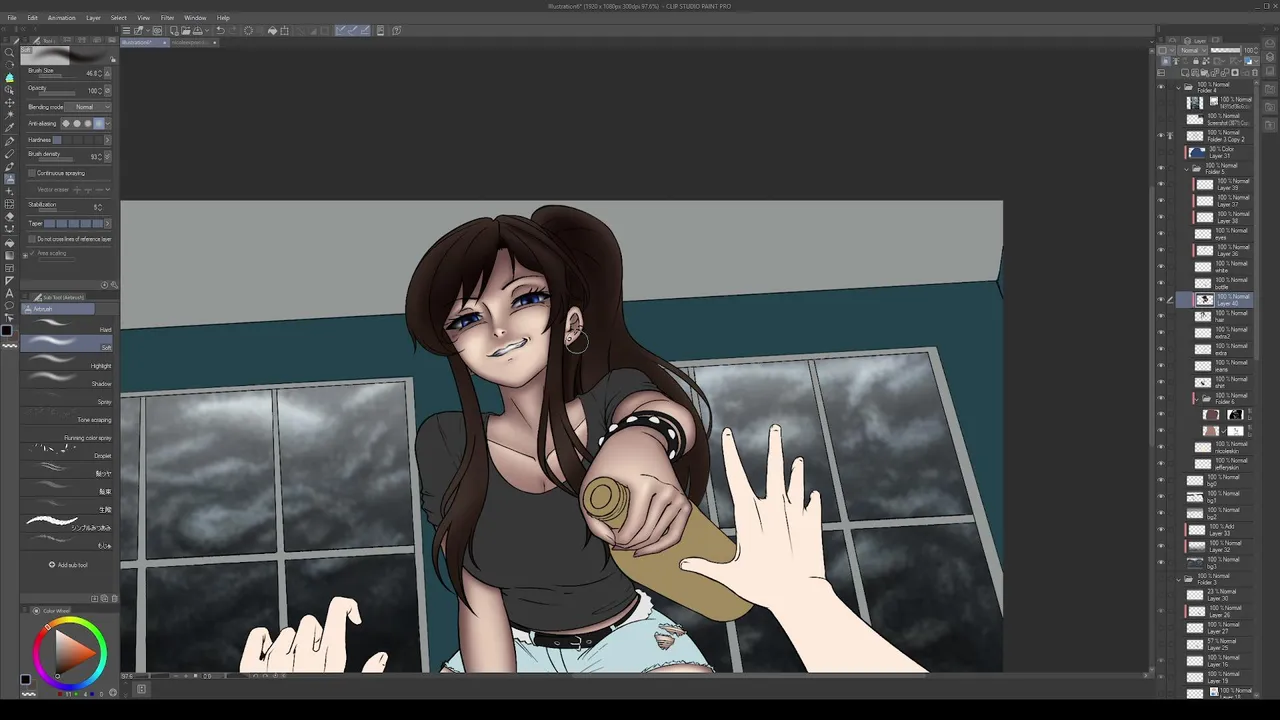Image resolution: width=1280 pixels, height=720 pixels.
Task: Expand Taper options arrow
Action: pos(108,223)
